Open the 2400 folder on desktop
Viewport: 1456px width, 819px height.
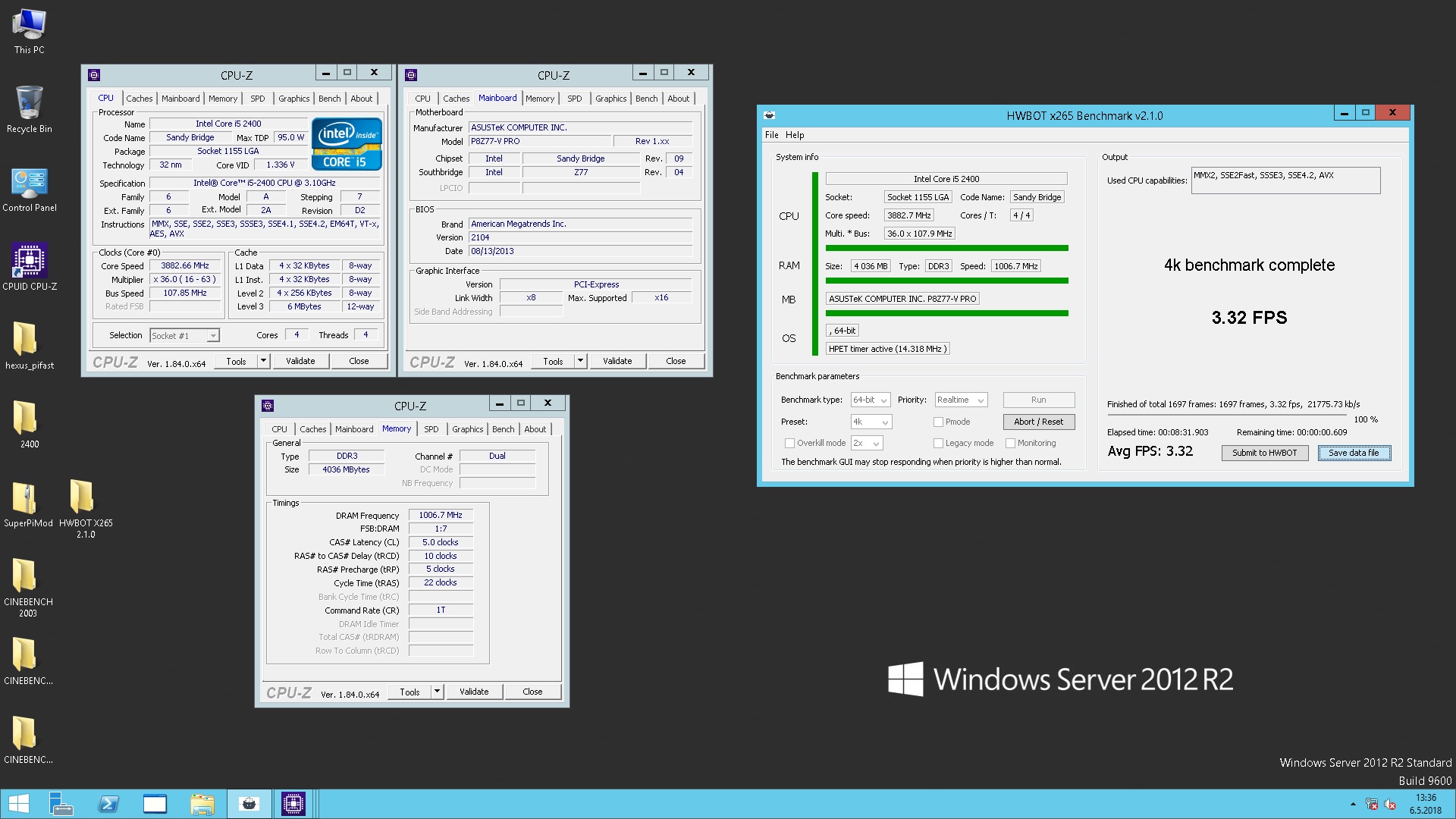(29, 425)
